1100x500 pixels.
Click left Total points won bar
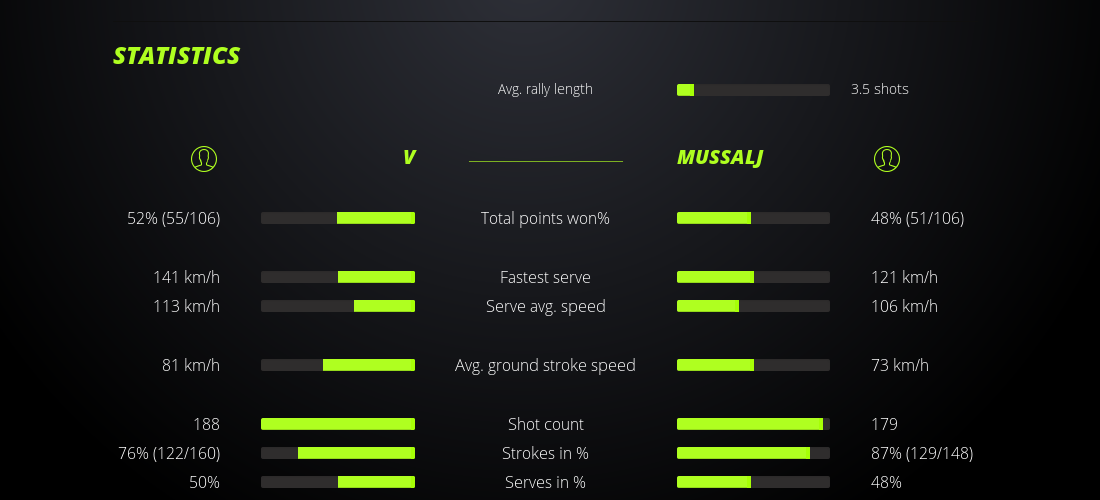[x=338, y=218]
